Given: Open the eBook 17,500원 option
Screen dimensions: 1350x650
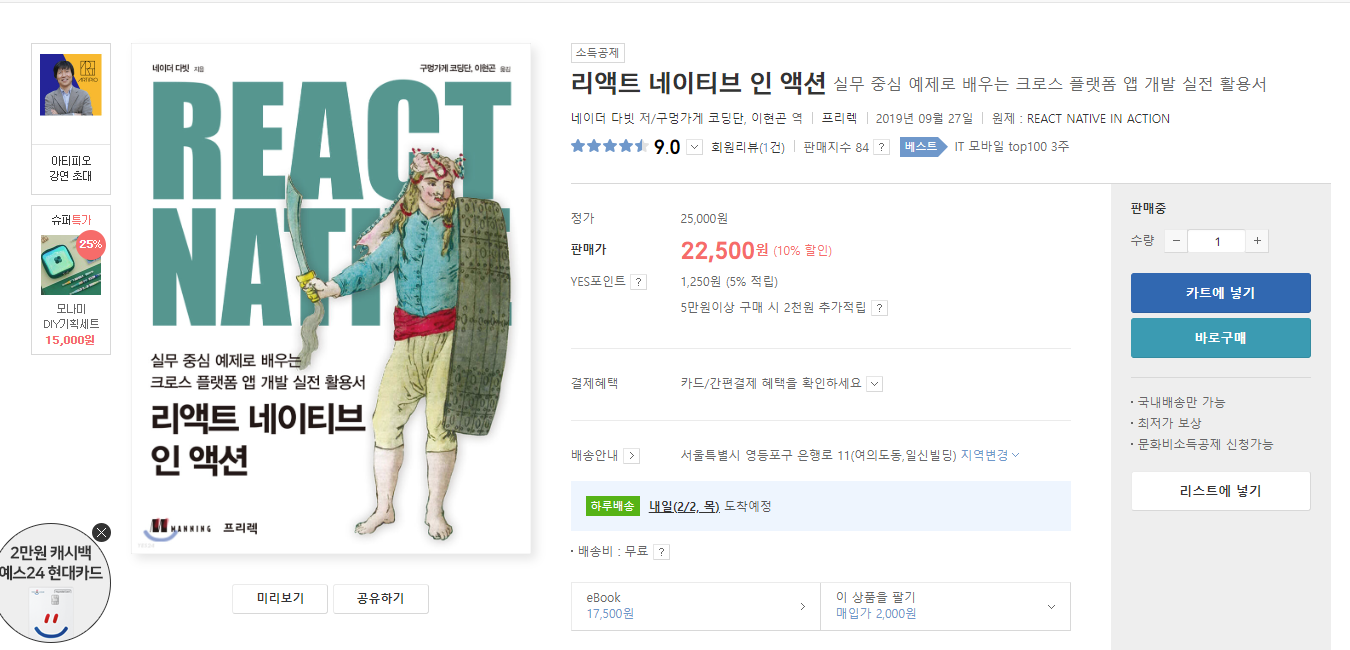Looking at the screenshot, I should [x=696, y=606].
